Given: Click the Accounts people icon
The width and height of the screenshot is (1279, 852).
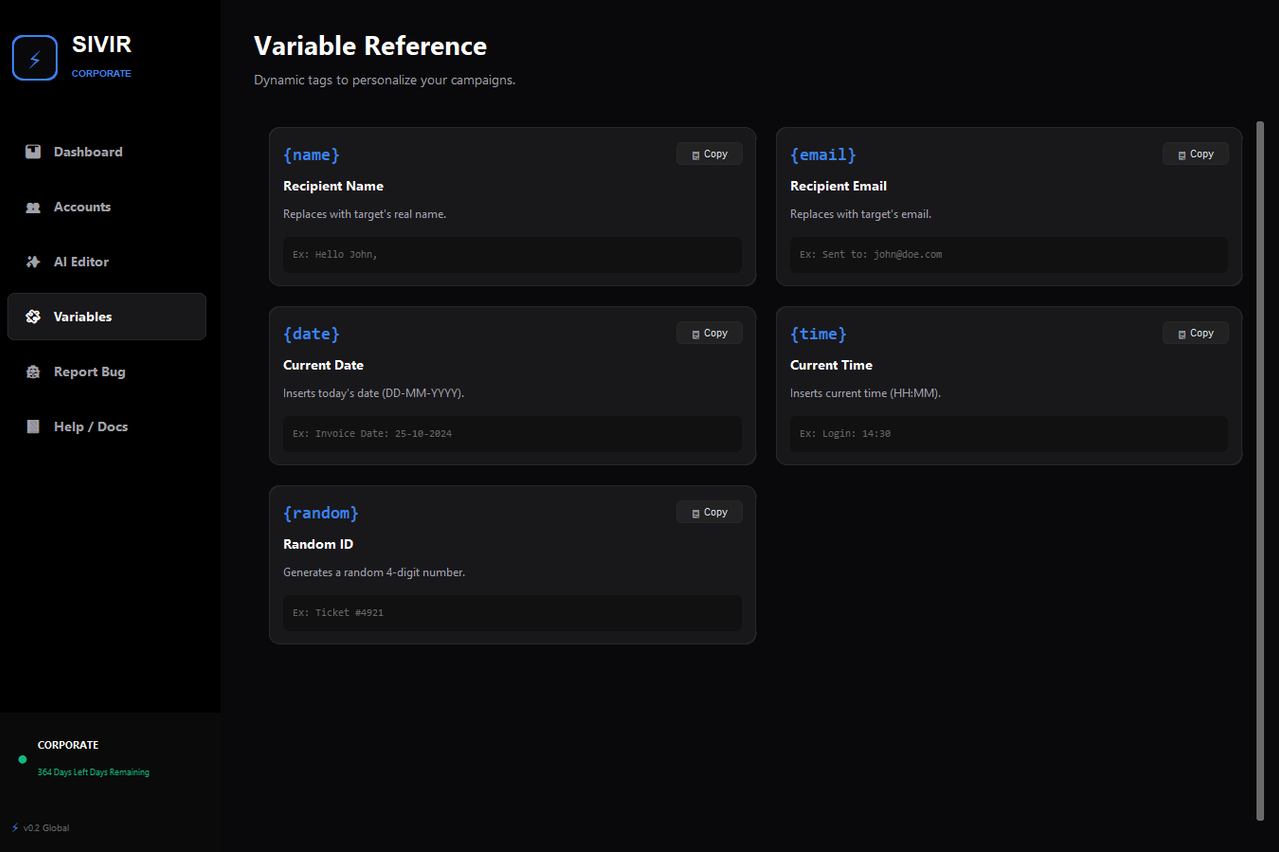Looking at the screenshot, I should (x=33, y=207).
